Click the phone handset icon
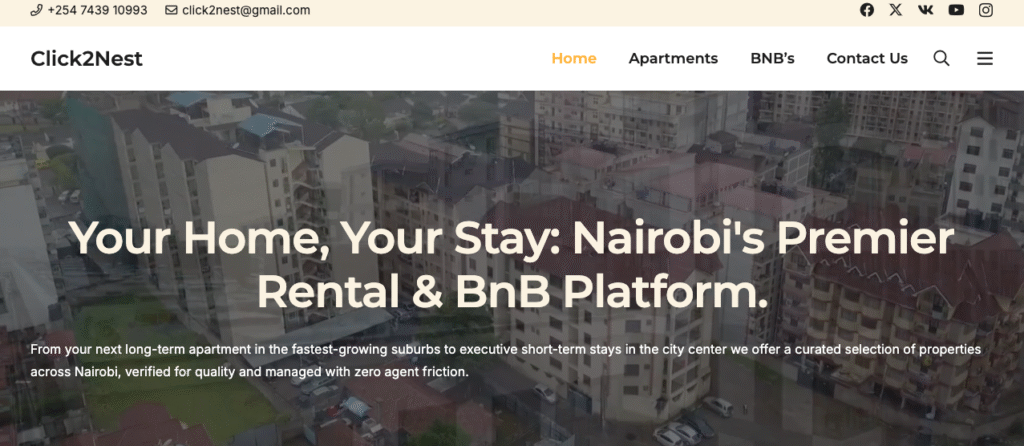1024x446 pixels. [x=36, y=10]
